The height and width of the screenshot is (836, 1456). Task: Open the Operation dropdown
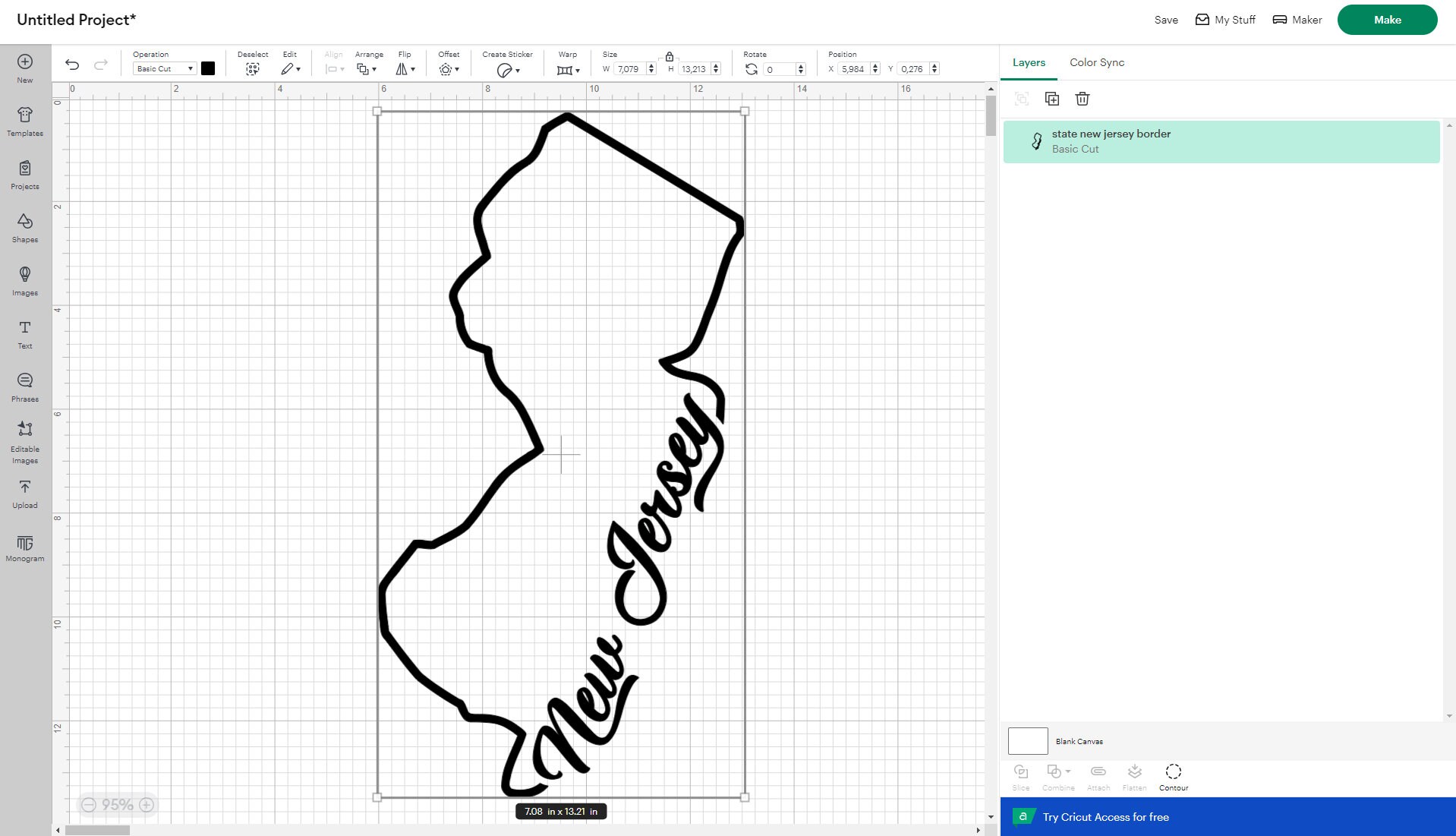coord(163,68)
